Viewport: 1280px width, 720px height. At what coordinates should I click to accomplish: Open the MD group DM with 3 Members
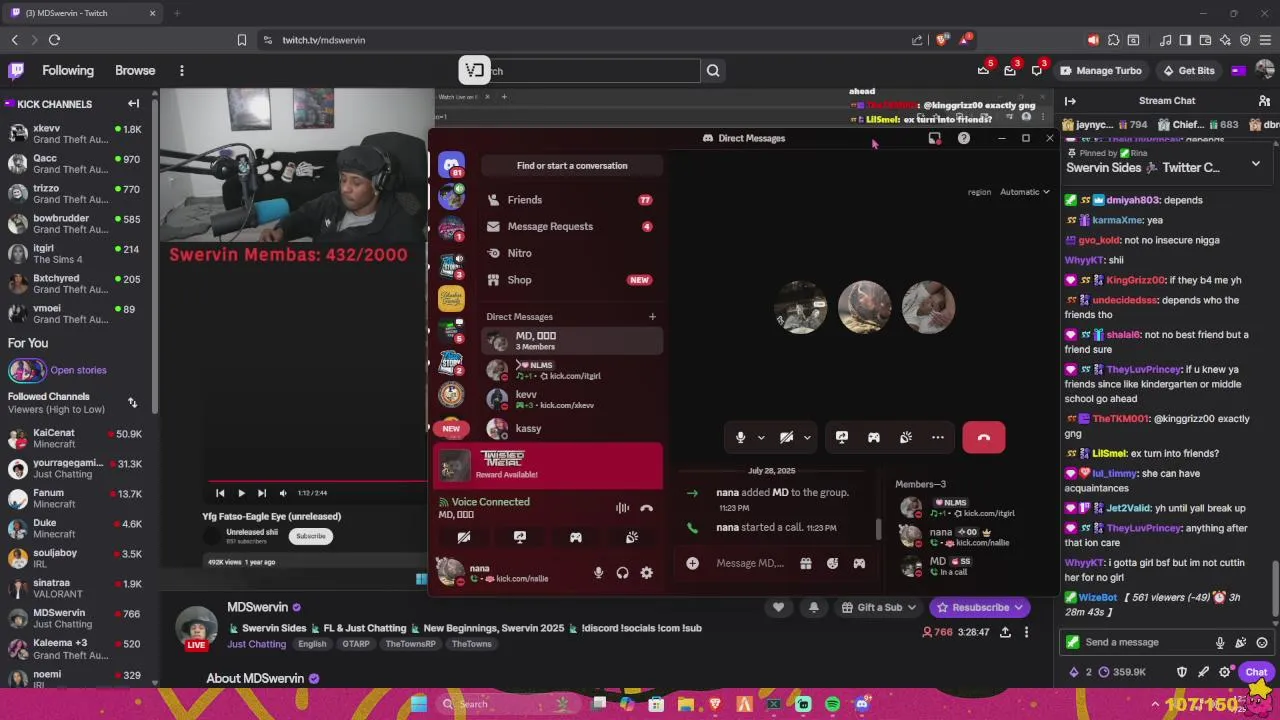pos(570,341)
